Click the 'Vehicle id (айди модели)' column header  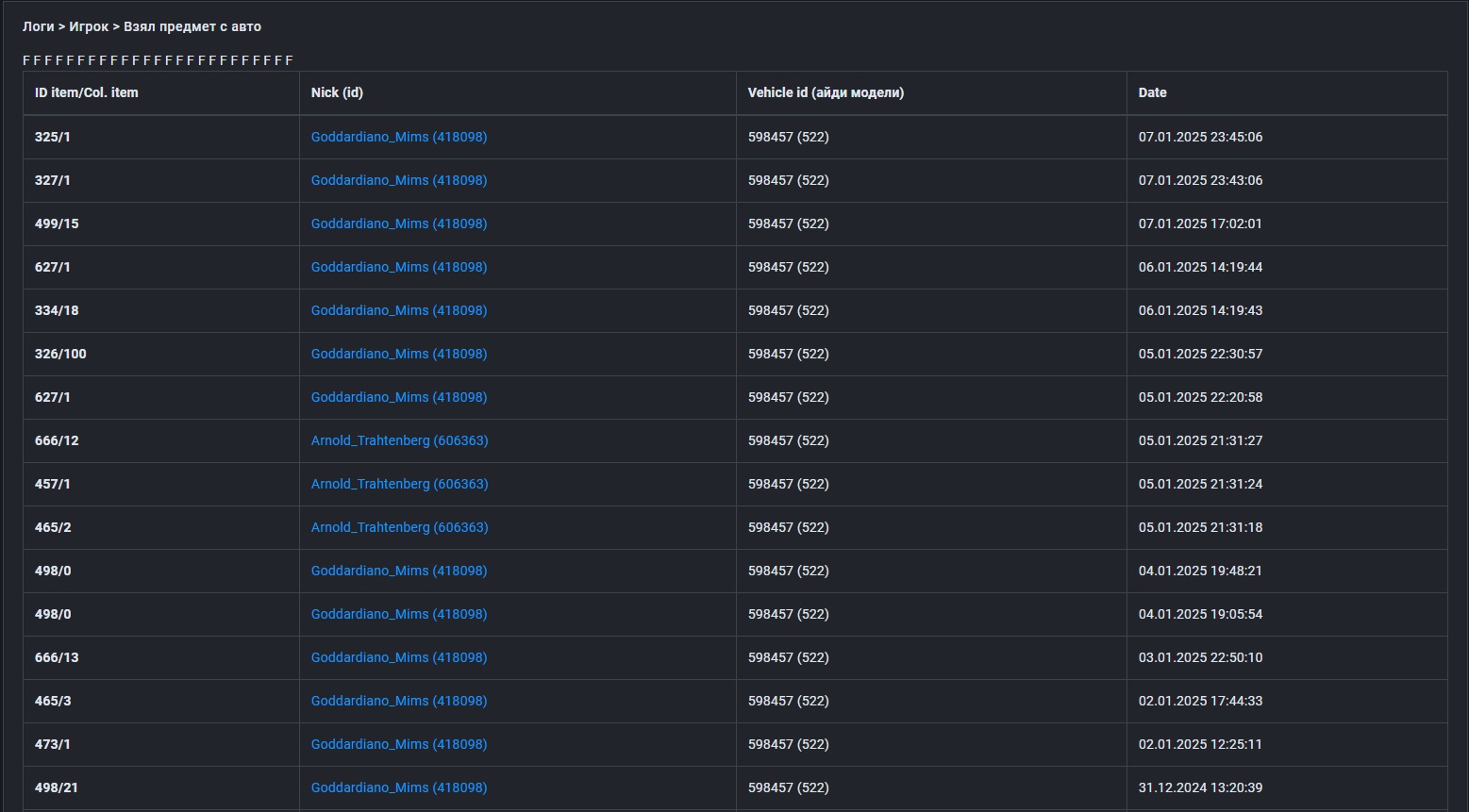(x=826, y=92)
